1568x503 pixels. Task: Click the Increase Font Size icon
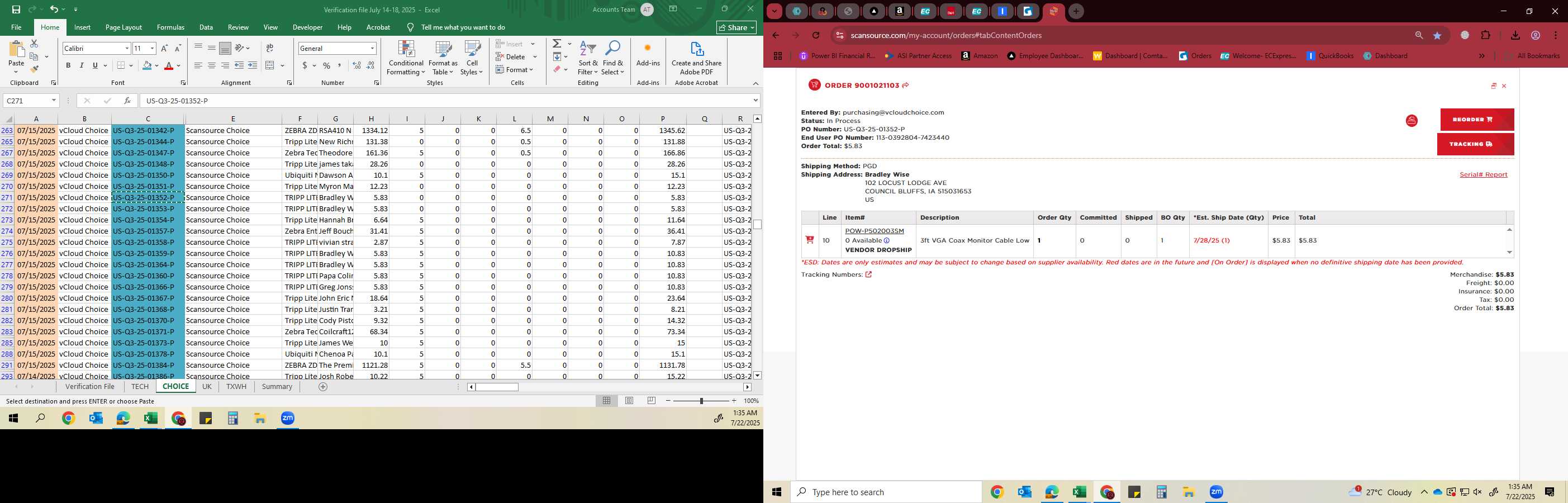(164, 48)
